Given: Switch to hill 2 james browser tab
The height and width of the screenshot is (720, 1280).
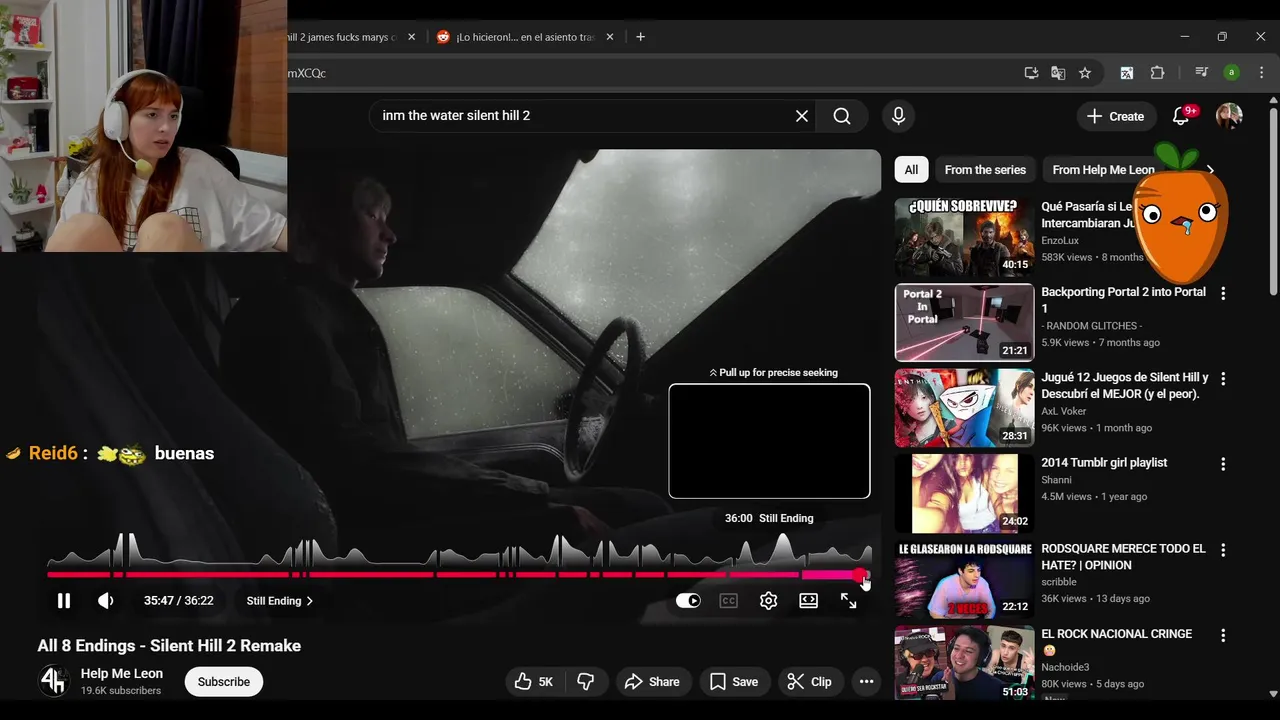Looking at the screenshot, I should [340, 37].
